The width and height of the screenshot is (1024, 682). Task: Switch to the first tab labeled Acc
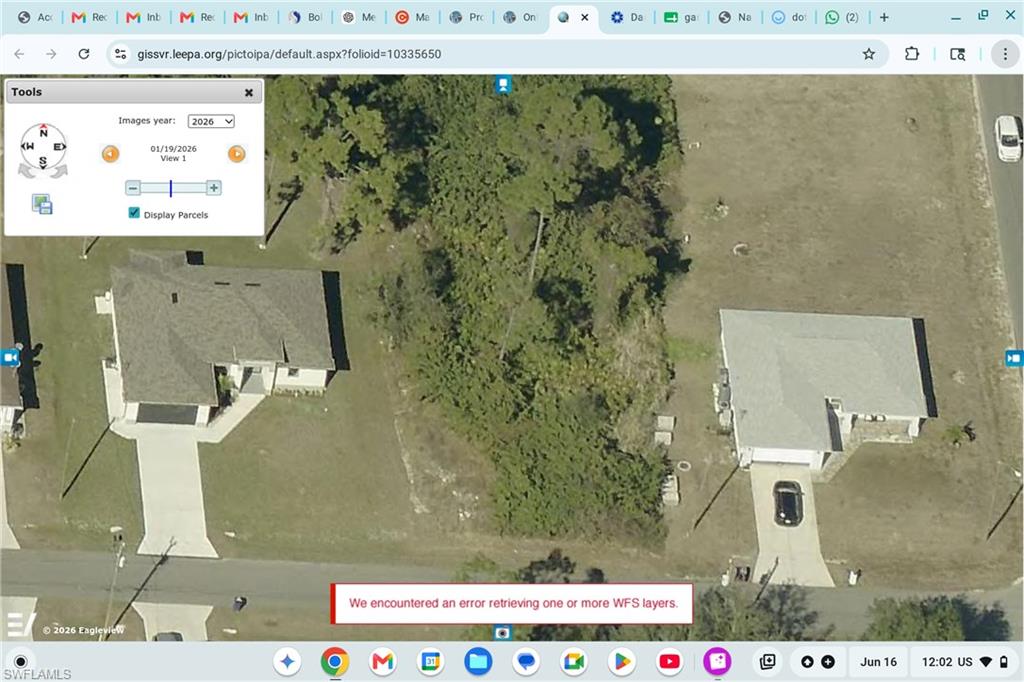point(35,18)
